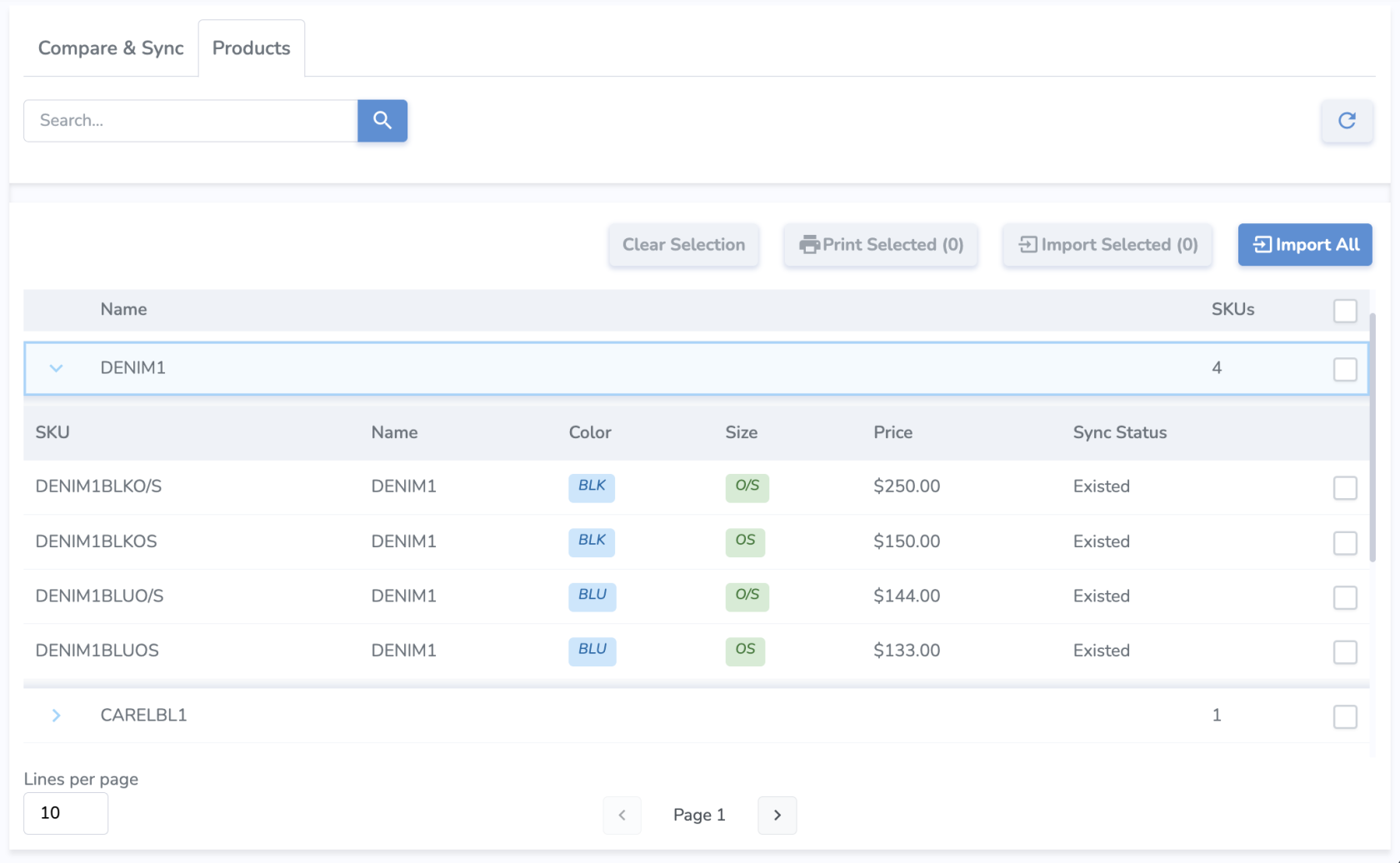Click the Import All icon
This screenshot has height=863, width=1400.
[1262, 245]
